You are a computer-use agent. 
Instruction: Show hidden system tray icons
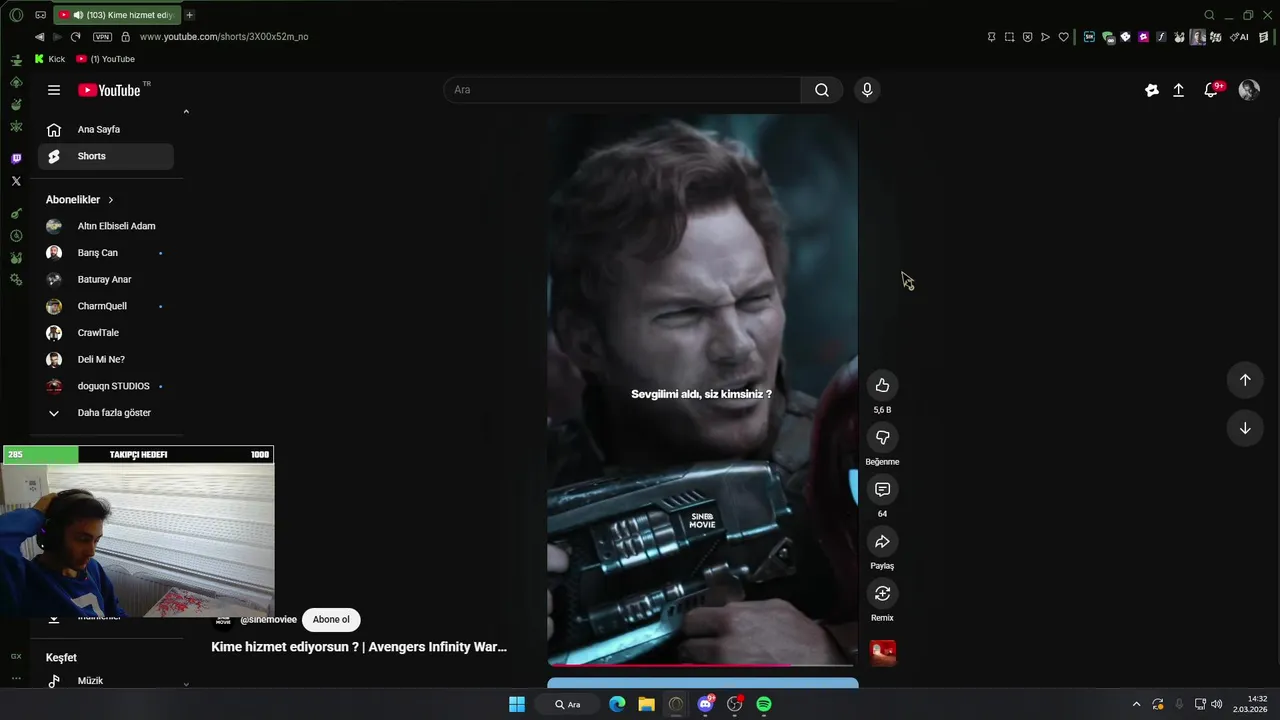click(x=1136, y=704)
